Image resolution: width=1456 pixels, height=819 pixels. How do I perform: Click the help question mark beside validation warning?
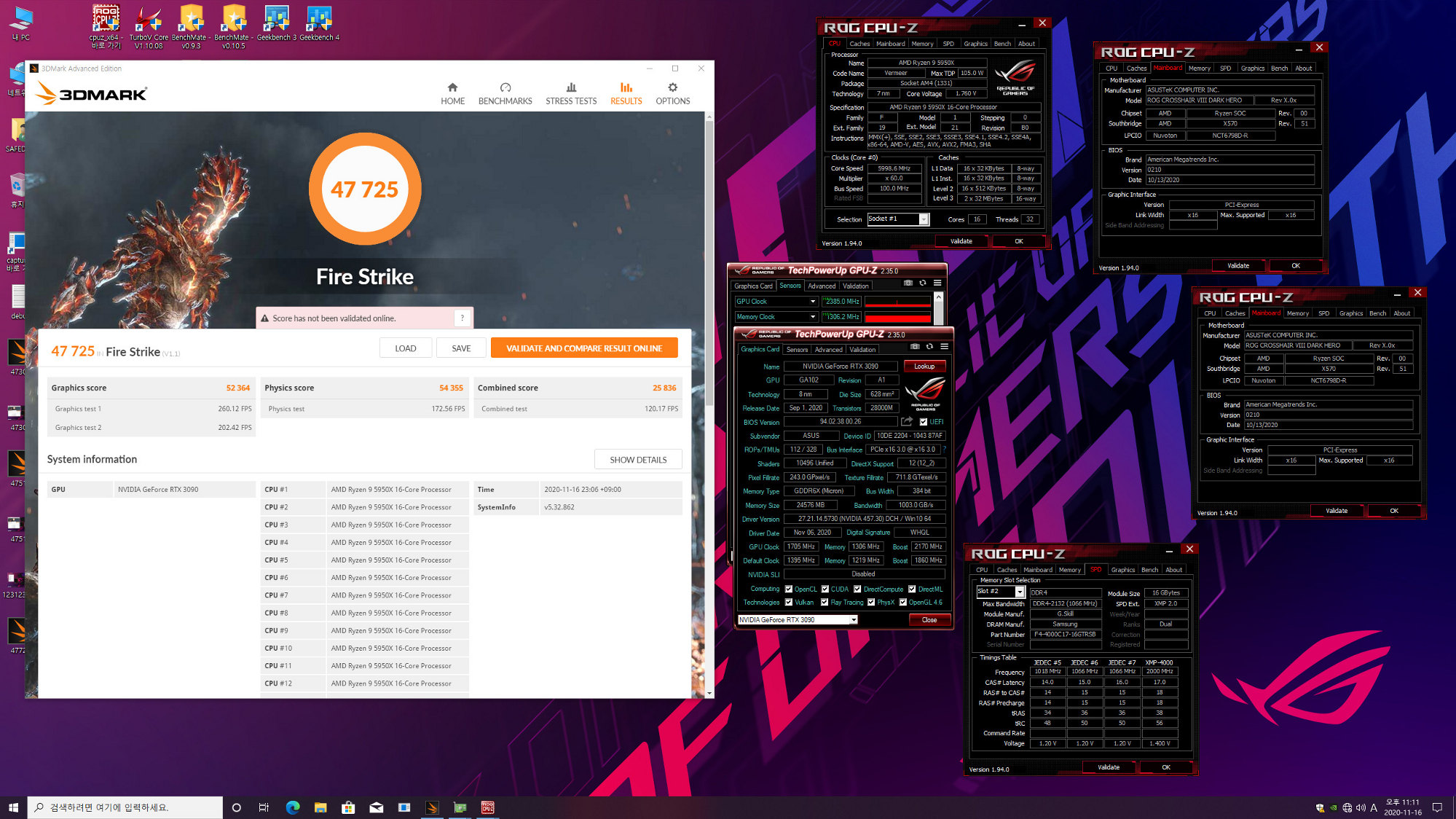(462, 318)
